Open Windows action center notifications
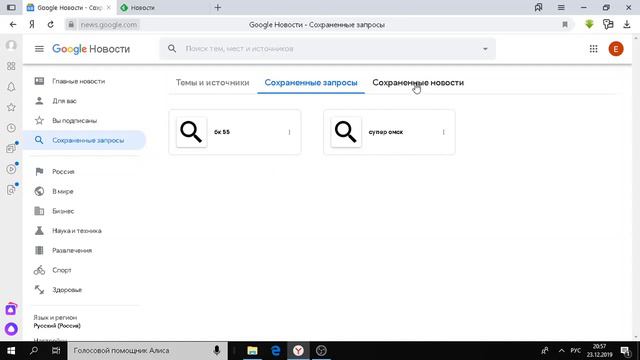The width and height of the screenshot is (640, 360). (626, 351)
